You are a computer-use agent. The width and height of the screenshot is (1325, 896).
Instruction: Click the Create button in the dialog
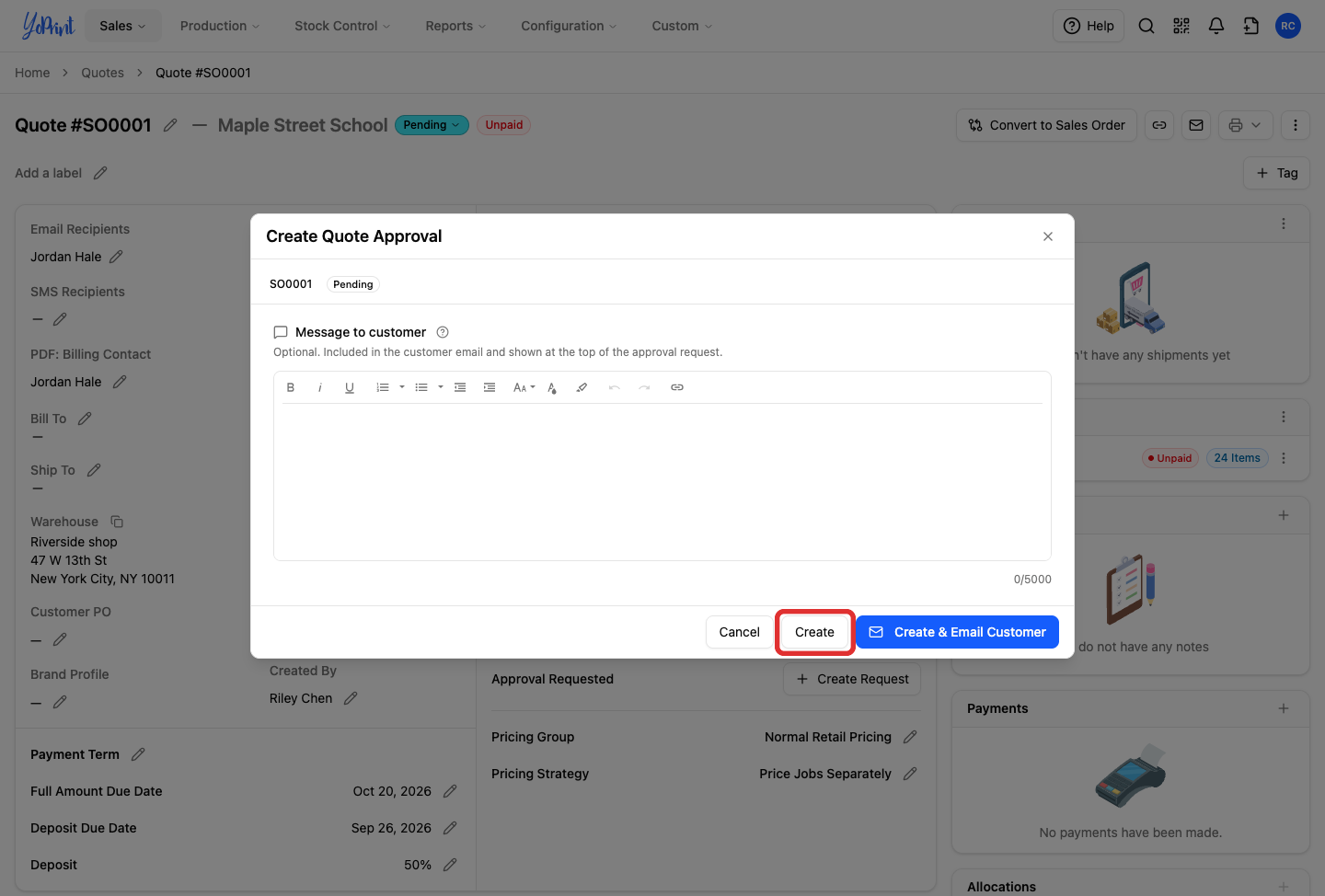point(815,632)
